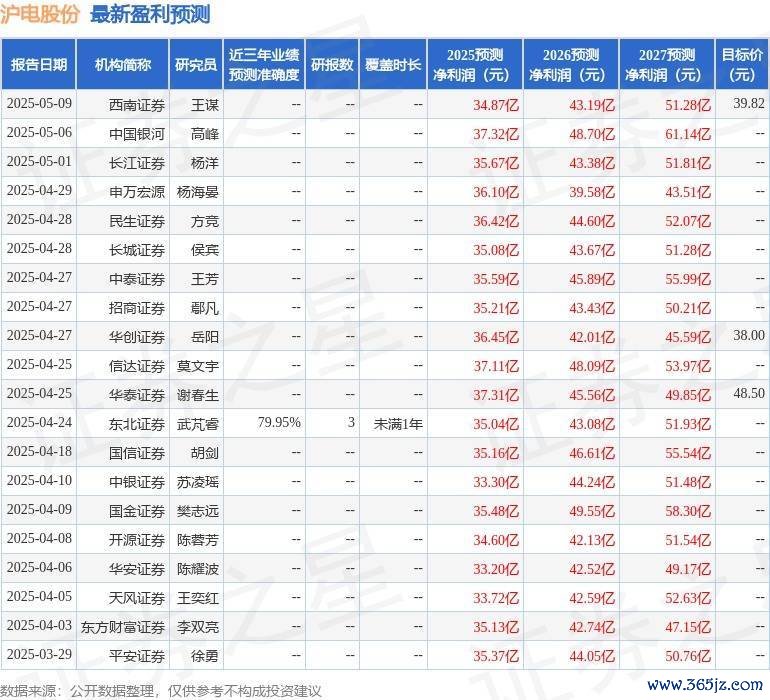This screenshot has width=770, height=700.
Task: Click researcher name 樊志远
Action: [198, 511]
